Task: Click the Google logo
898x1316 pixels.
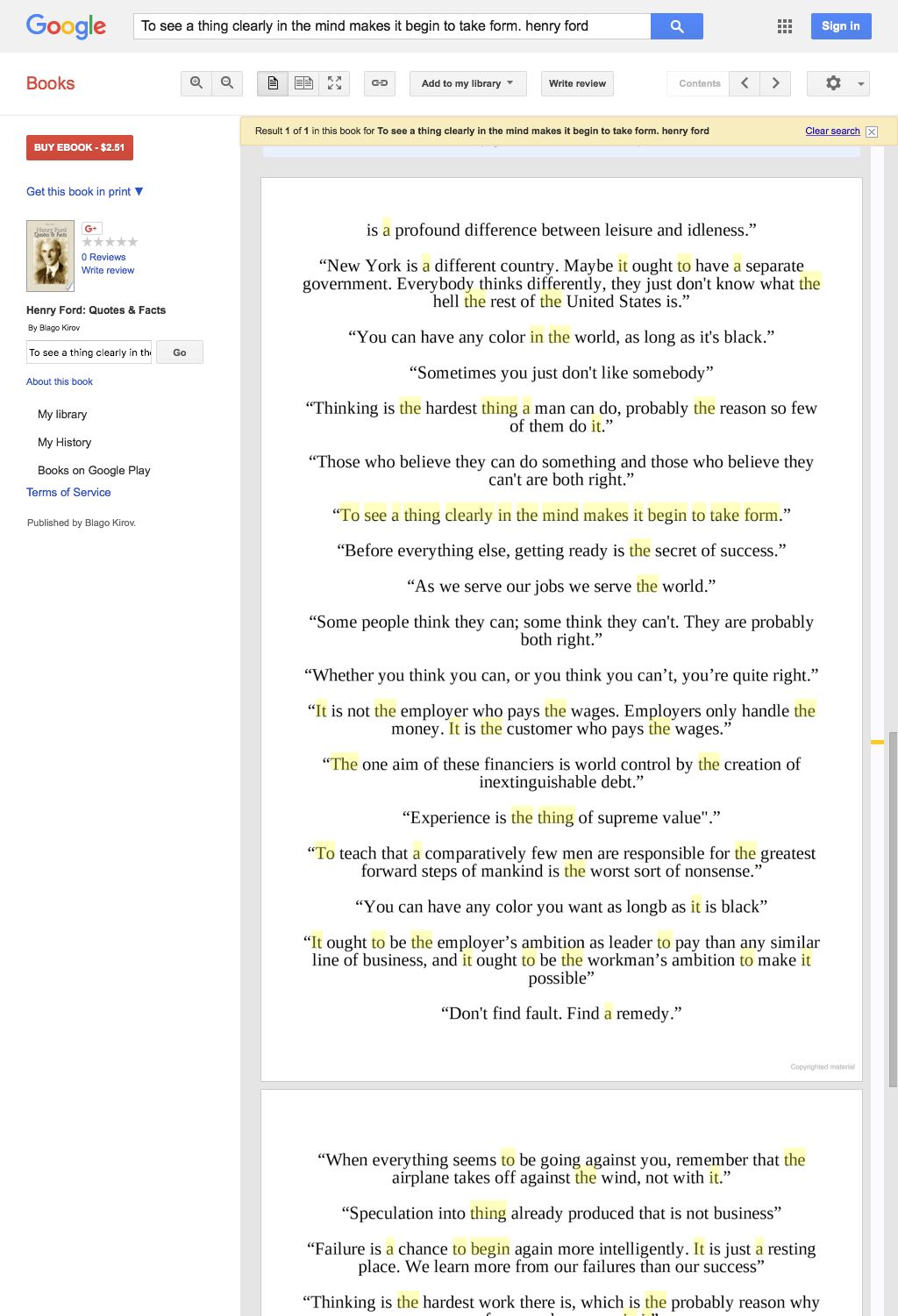Action: tap(66, 26)
